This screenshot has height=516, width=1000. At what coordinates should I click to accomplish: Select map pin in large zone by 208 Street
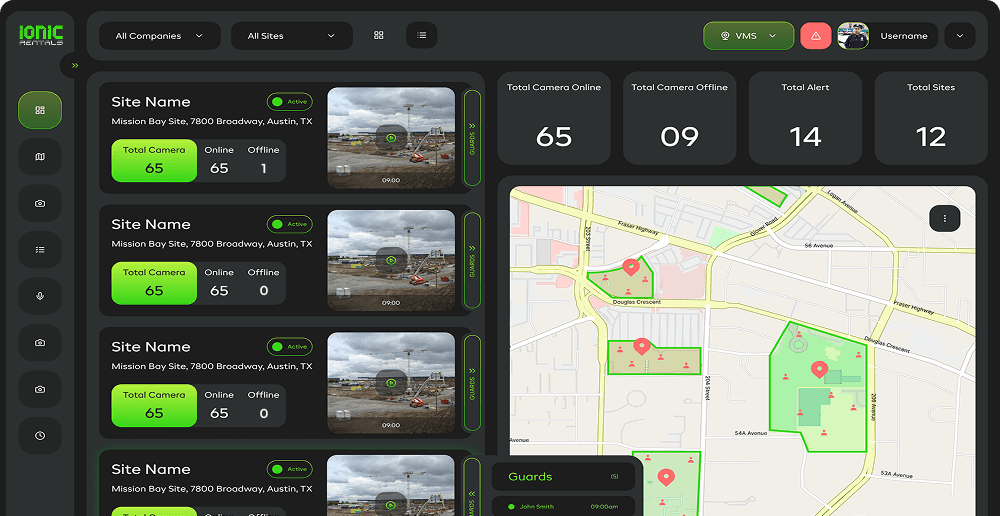pos(819,369)
